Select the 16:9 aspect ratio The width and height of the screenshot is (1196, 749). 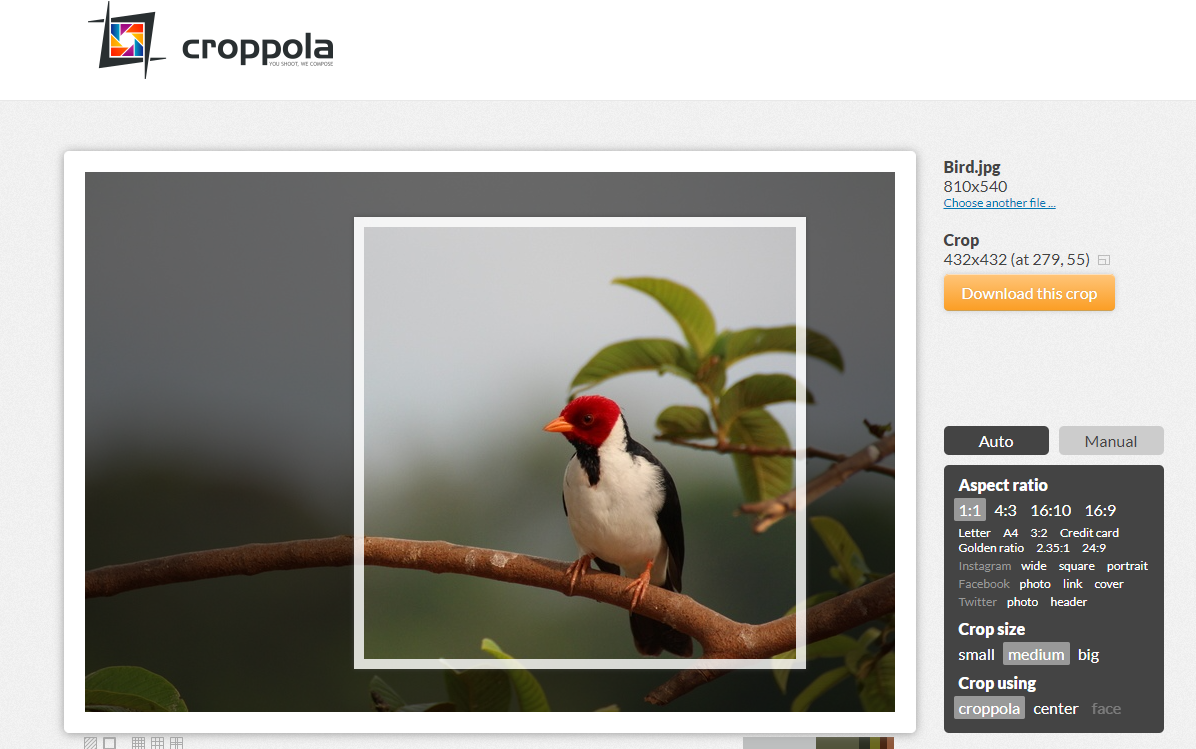pyautogui.click(x=1100, y=510)
